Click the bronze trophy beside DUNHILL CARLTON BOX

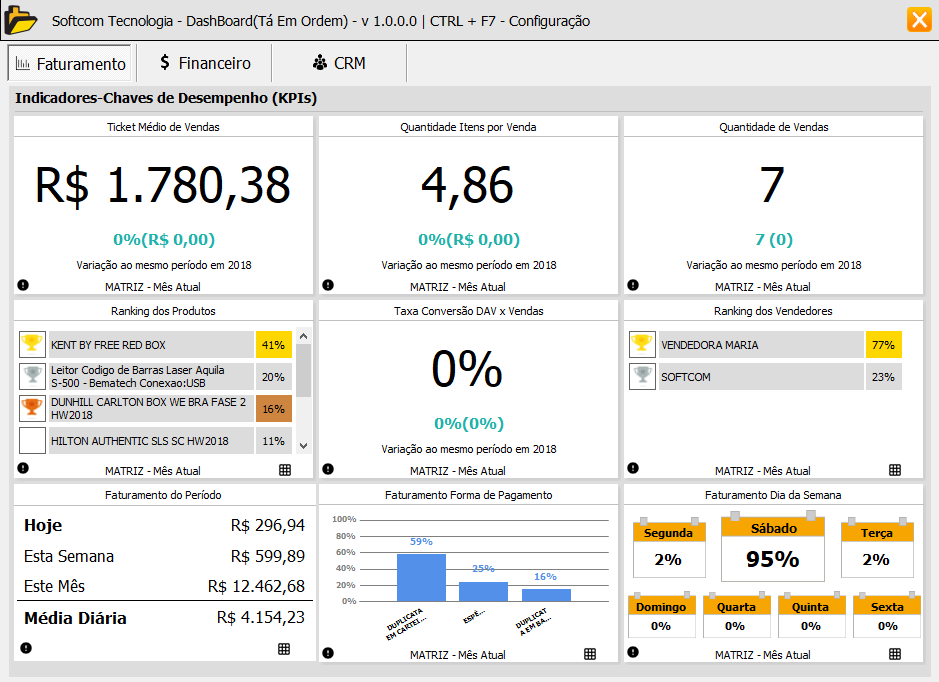point(33,408)
